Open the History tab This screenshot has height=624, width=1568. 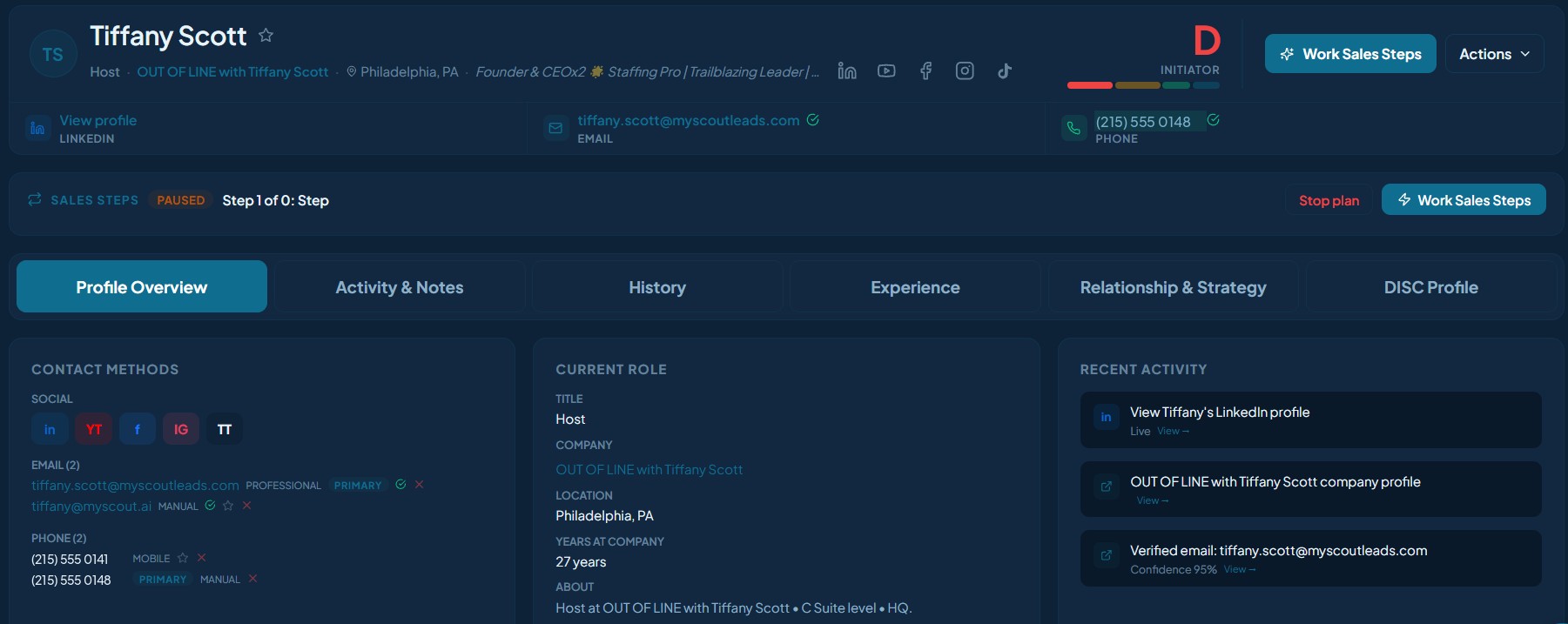pos(657,286)
